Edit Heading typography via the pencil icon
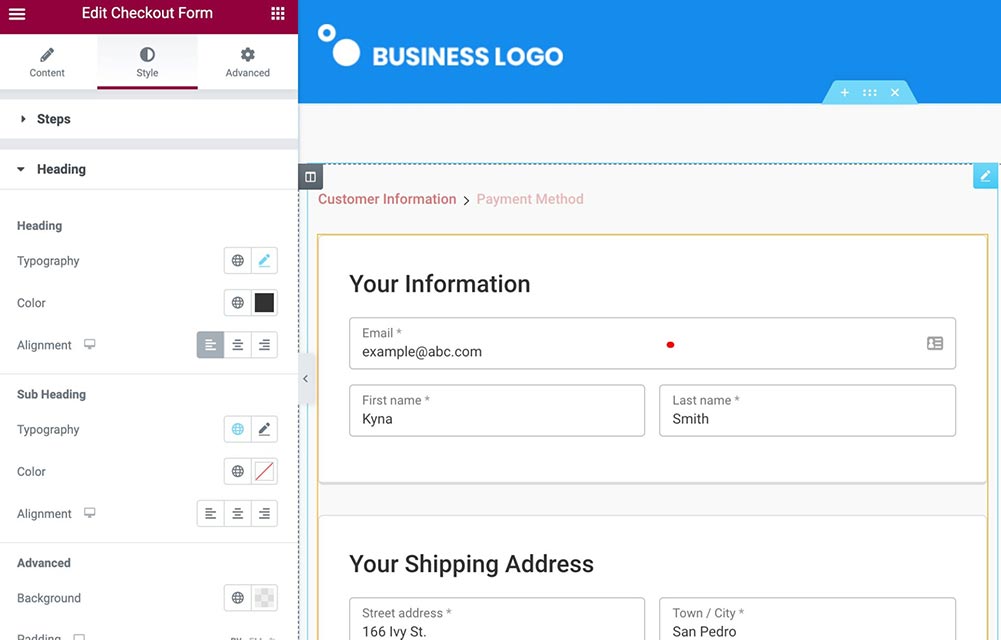 [x=264, y=260]
